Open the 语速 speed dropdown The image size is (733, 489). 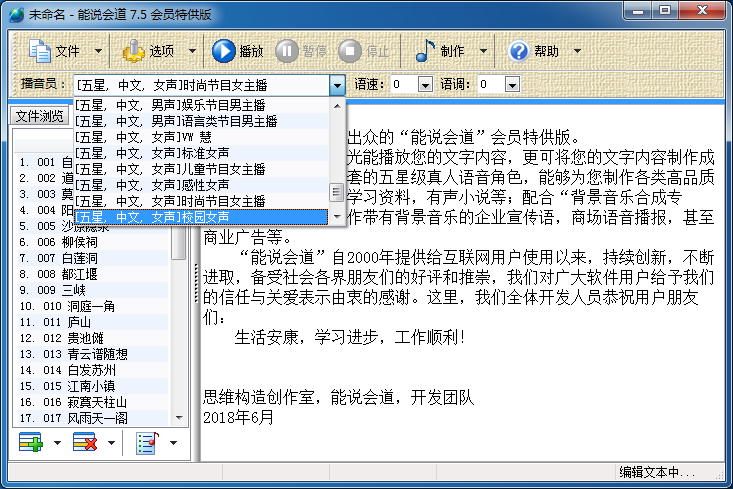(425, 85)
